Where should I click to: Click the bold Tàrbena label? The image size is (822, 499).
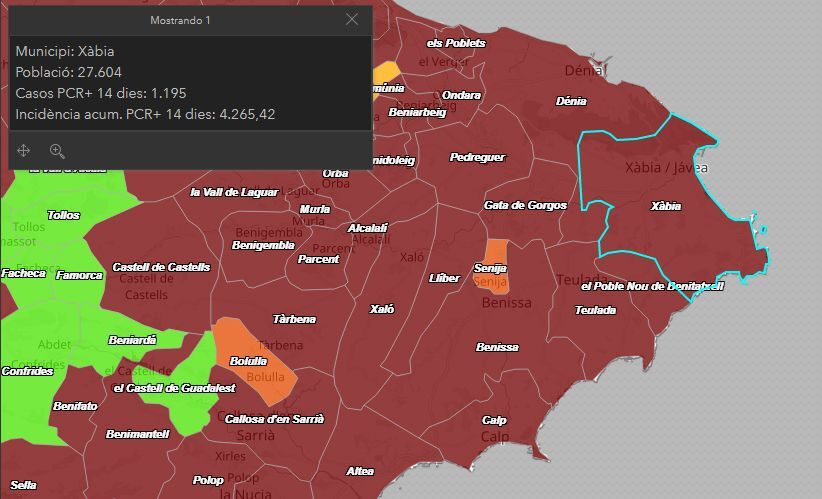point(294,319)
